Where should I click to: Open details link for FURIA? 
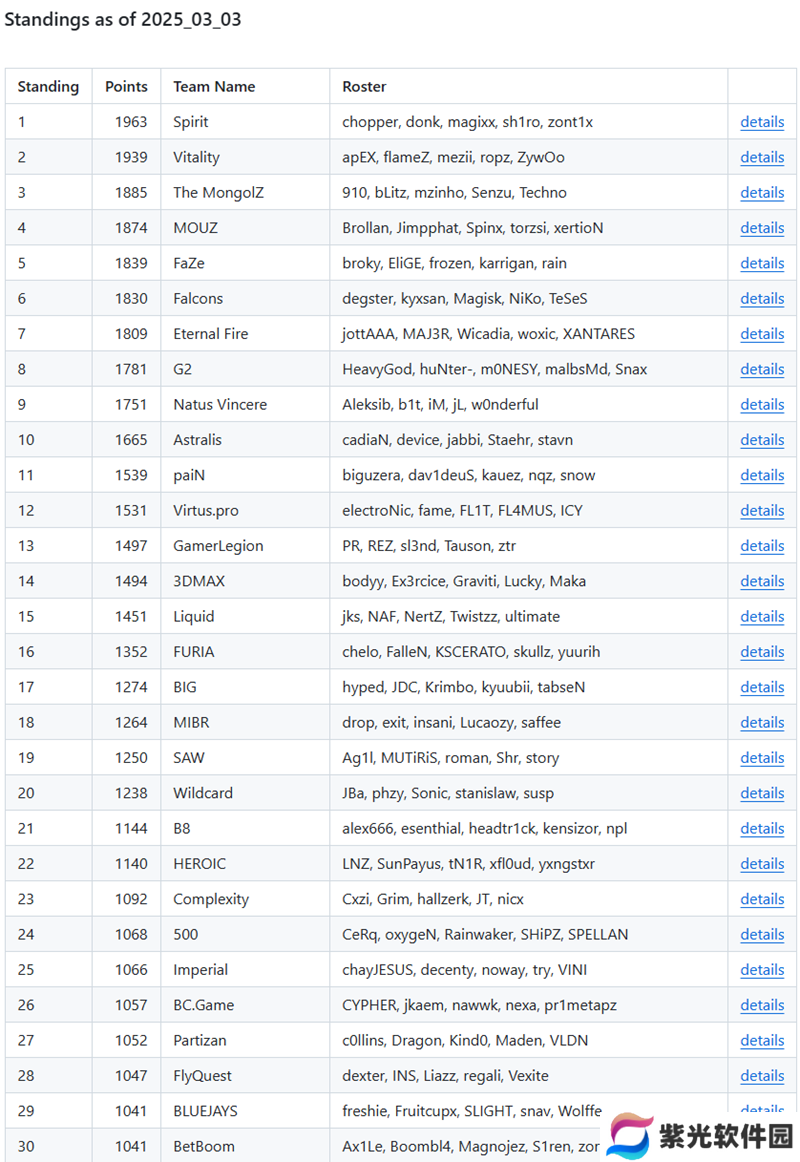point(761,651)
